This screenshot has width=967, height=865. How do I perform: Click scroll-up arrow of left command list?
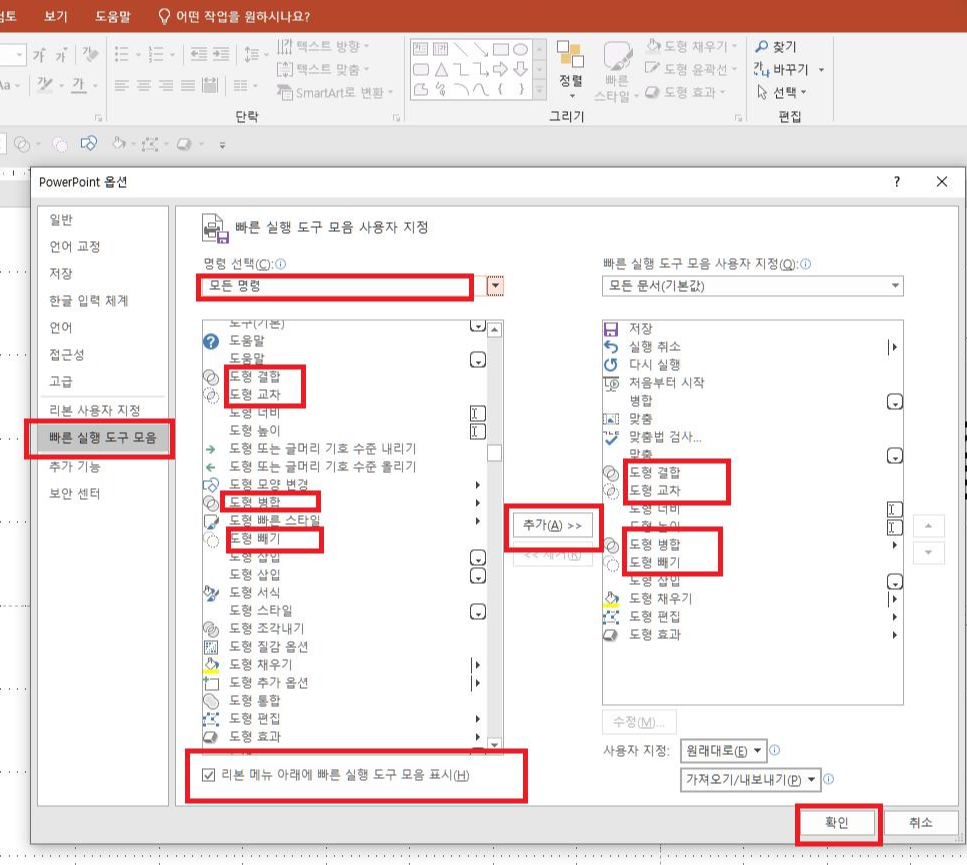pos(495,330)
